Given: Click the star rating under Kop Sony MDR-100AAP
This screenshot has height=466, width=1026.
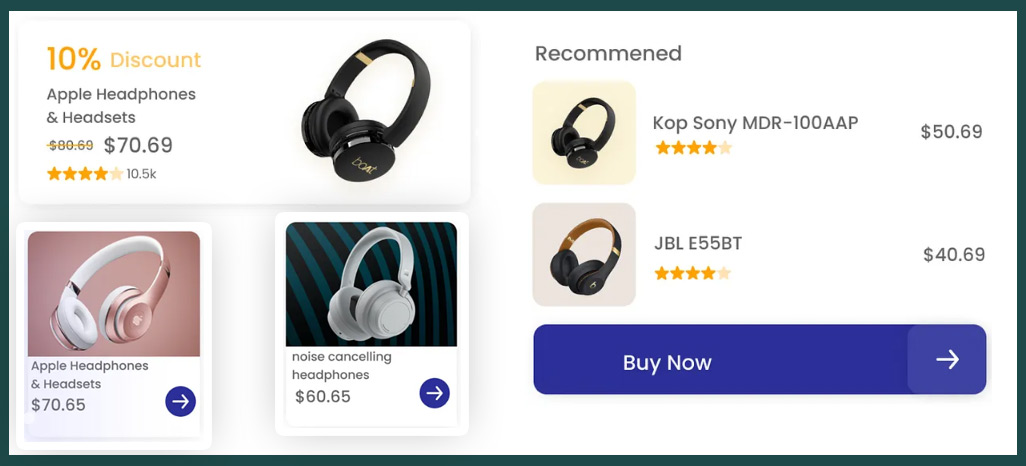Looking at the screenshot, I should click(693, 148).
